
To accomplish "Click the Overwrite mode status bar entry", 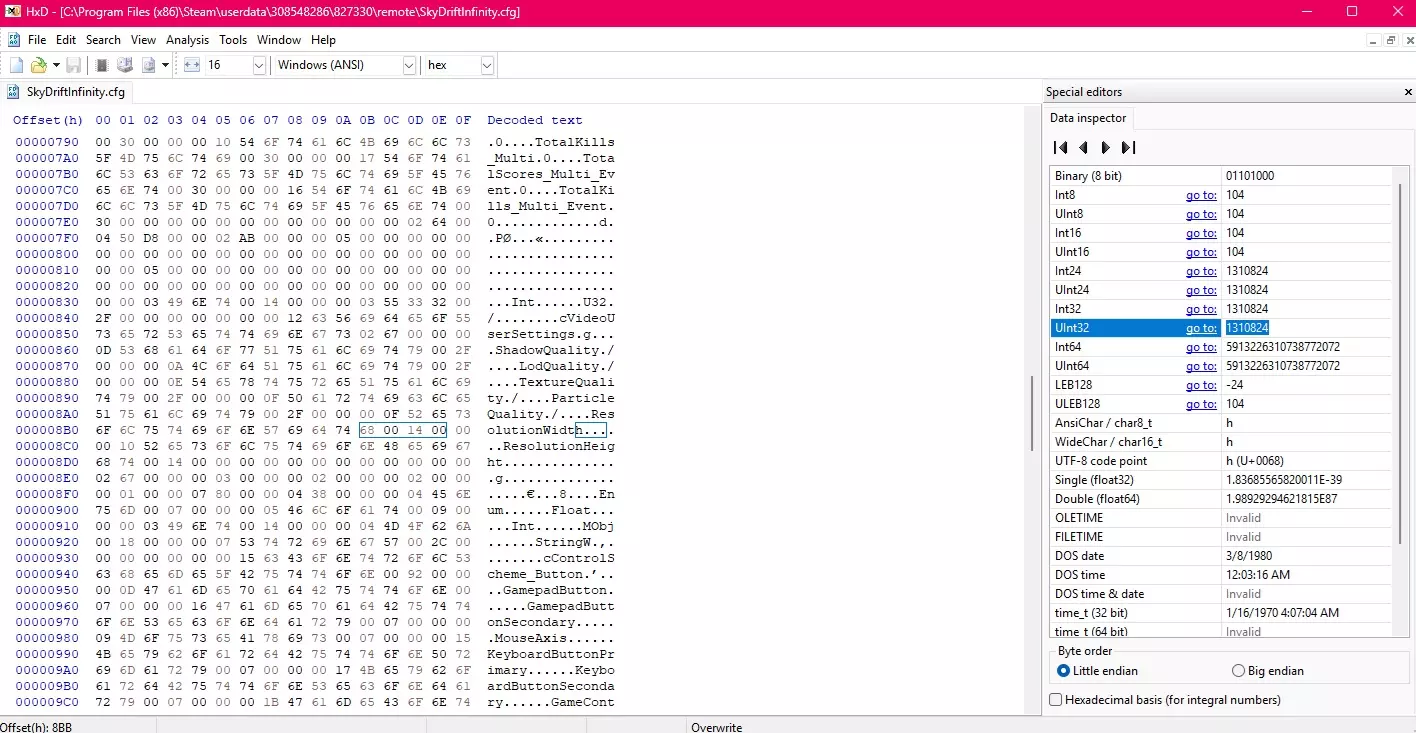I will [716, 727].
